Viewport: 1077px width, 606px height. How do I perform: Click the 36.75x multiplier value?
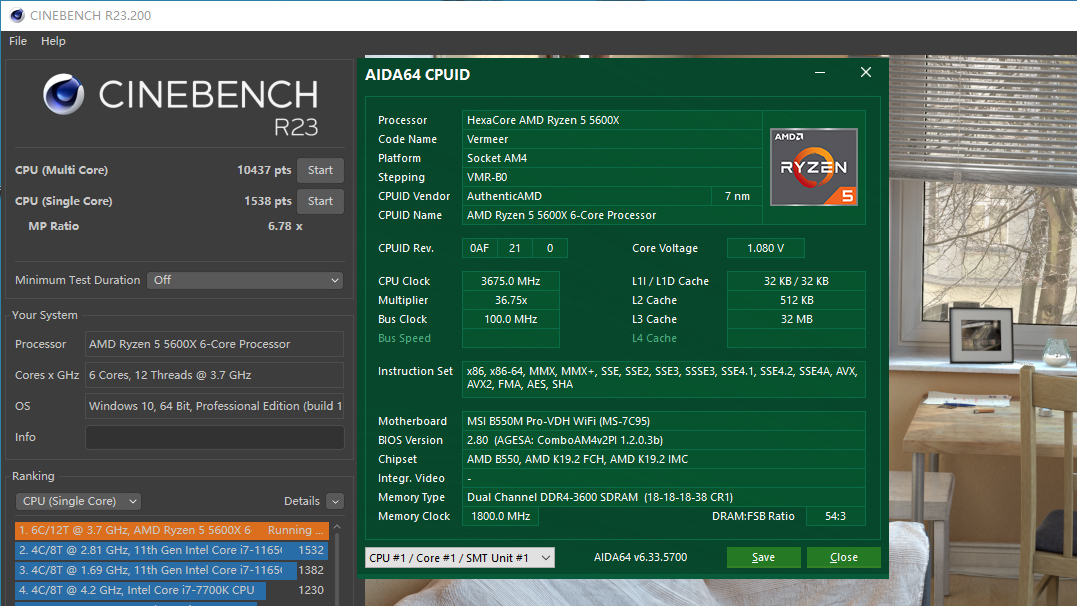510,300
